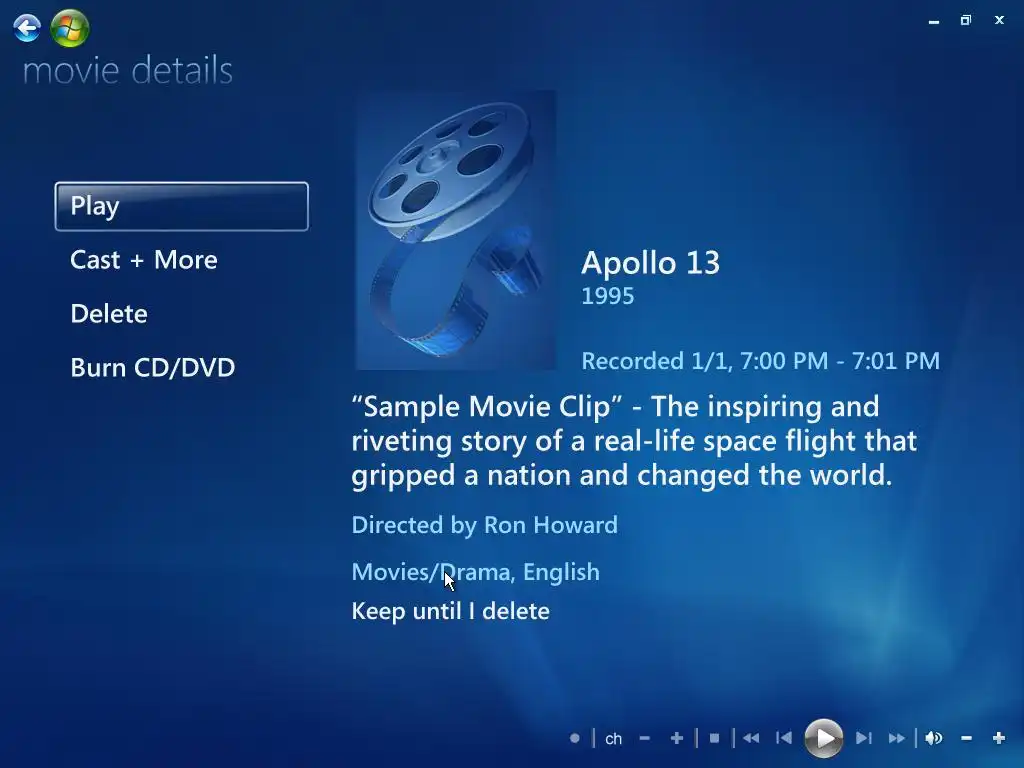The height and width of the screenshot is (768, 1024).
Task: Click the stop playback button
Action: tap(714, 739)
